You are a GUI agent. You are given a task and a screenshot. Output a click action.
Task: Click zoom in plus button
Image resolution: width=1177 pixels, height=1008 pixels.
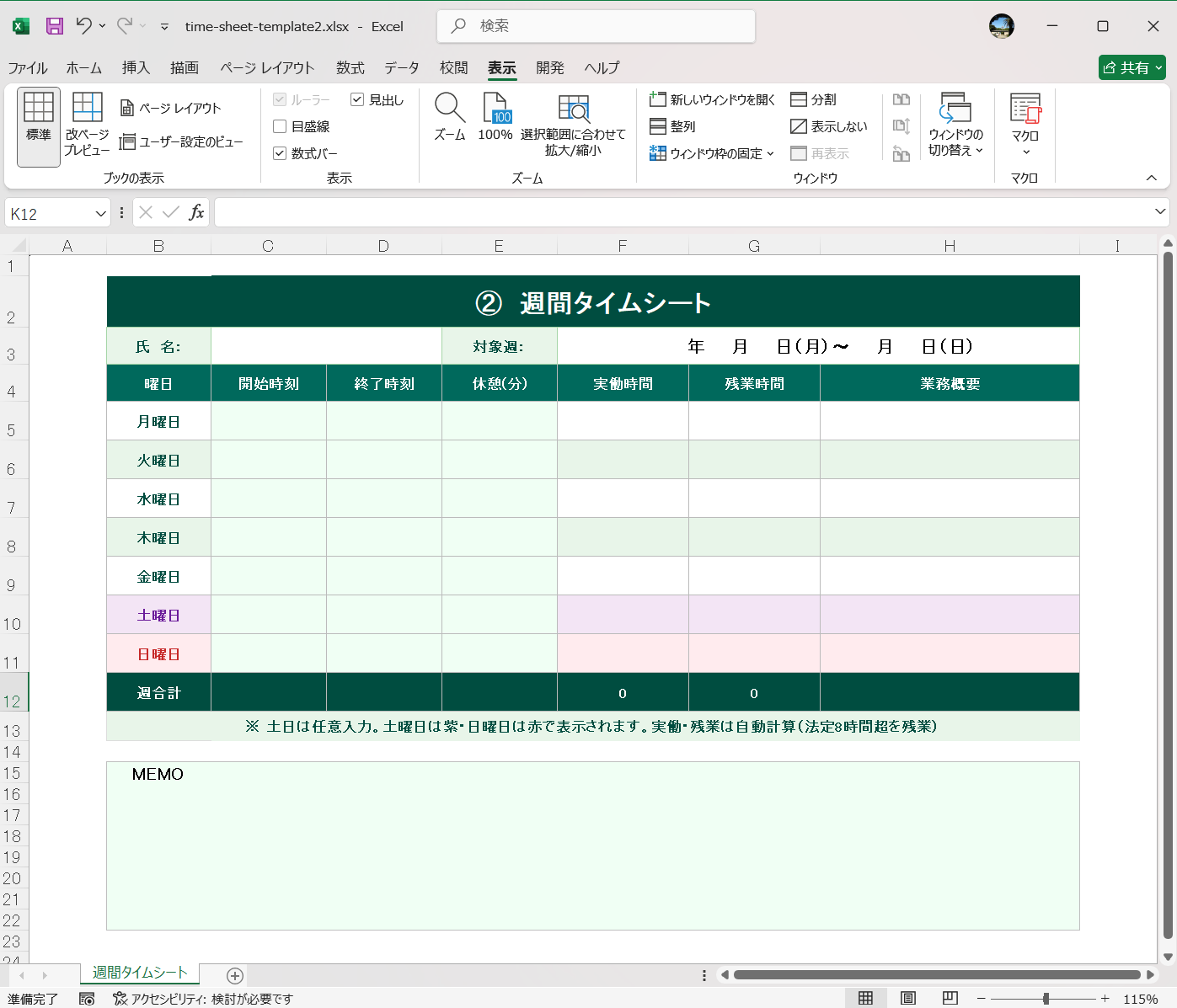pos(1105,998)
